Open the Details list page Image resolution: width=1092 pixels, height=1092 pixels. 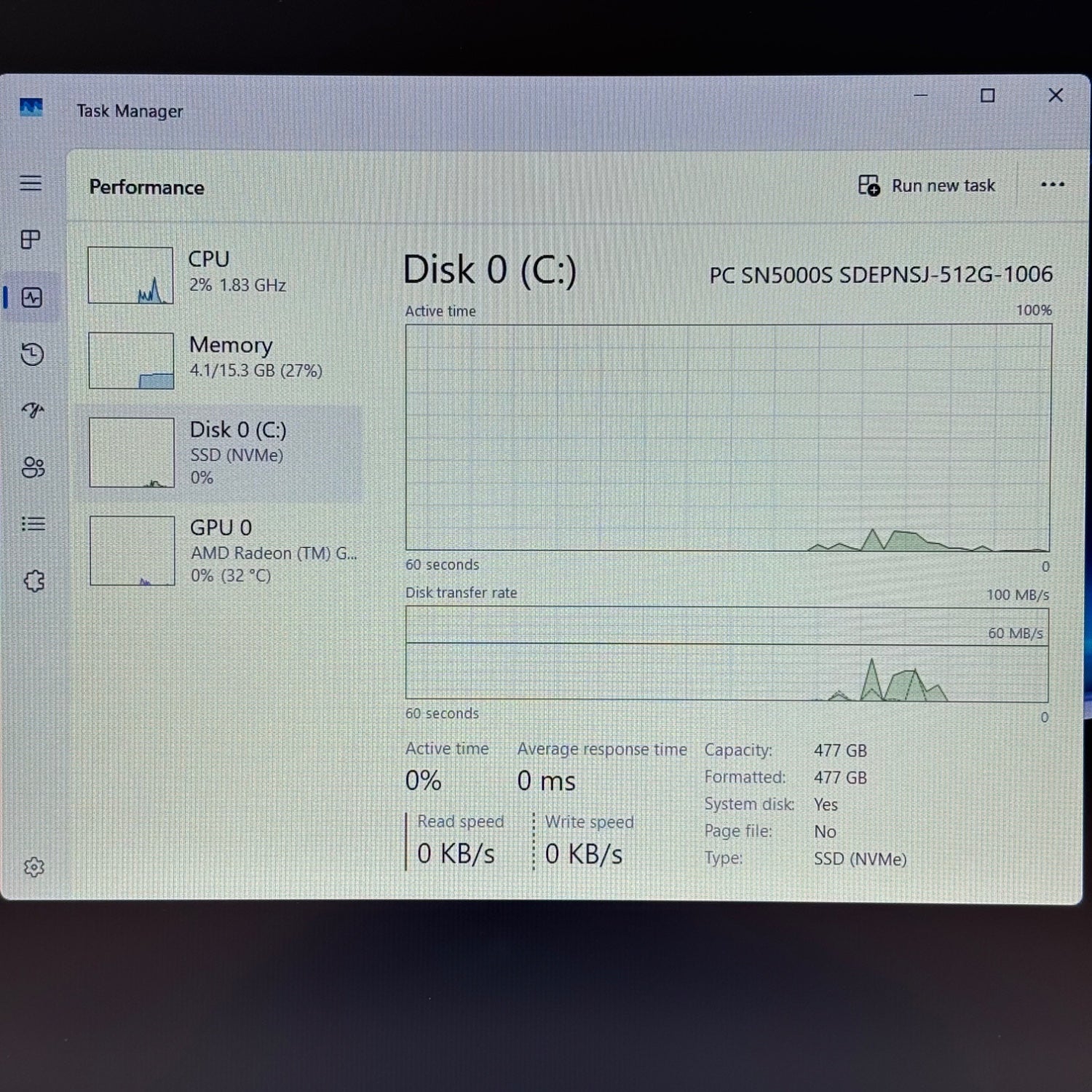(x=33, y=524)
